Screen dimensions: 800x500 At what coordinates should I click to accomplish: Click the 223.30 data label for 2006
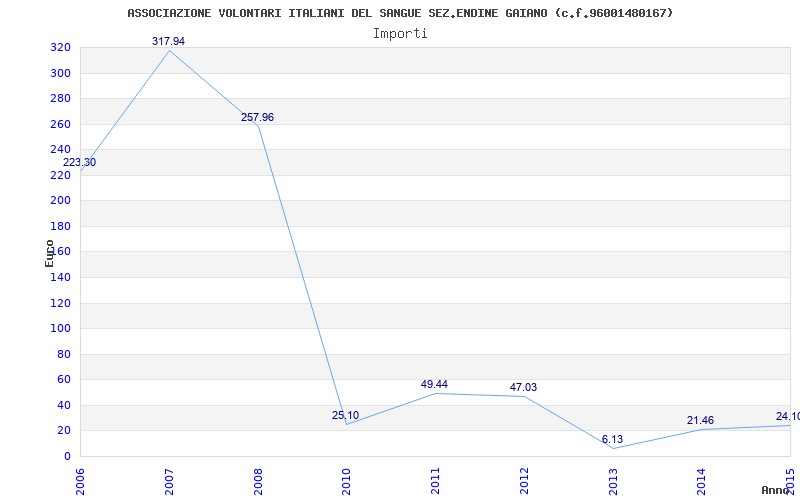pos(79,163)
